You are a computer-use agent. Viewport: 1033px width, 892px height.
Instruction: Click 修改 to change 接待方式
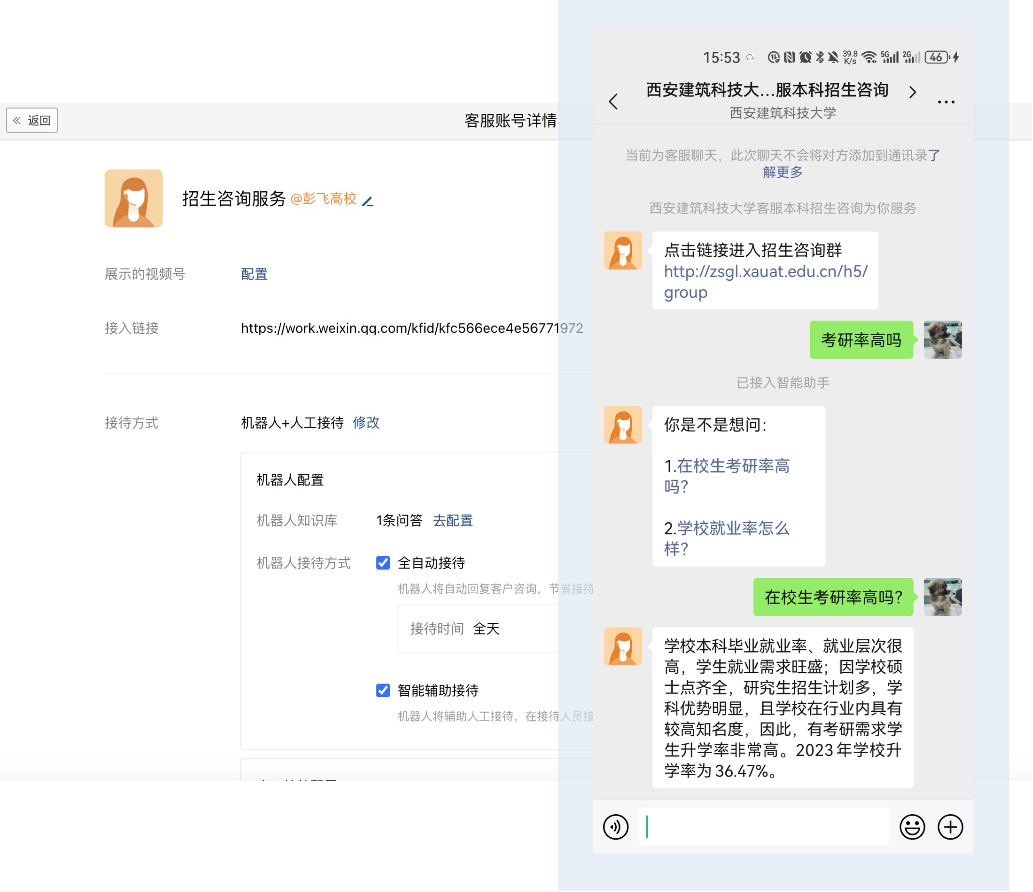point(366,423)
